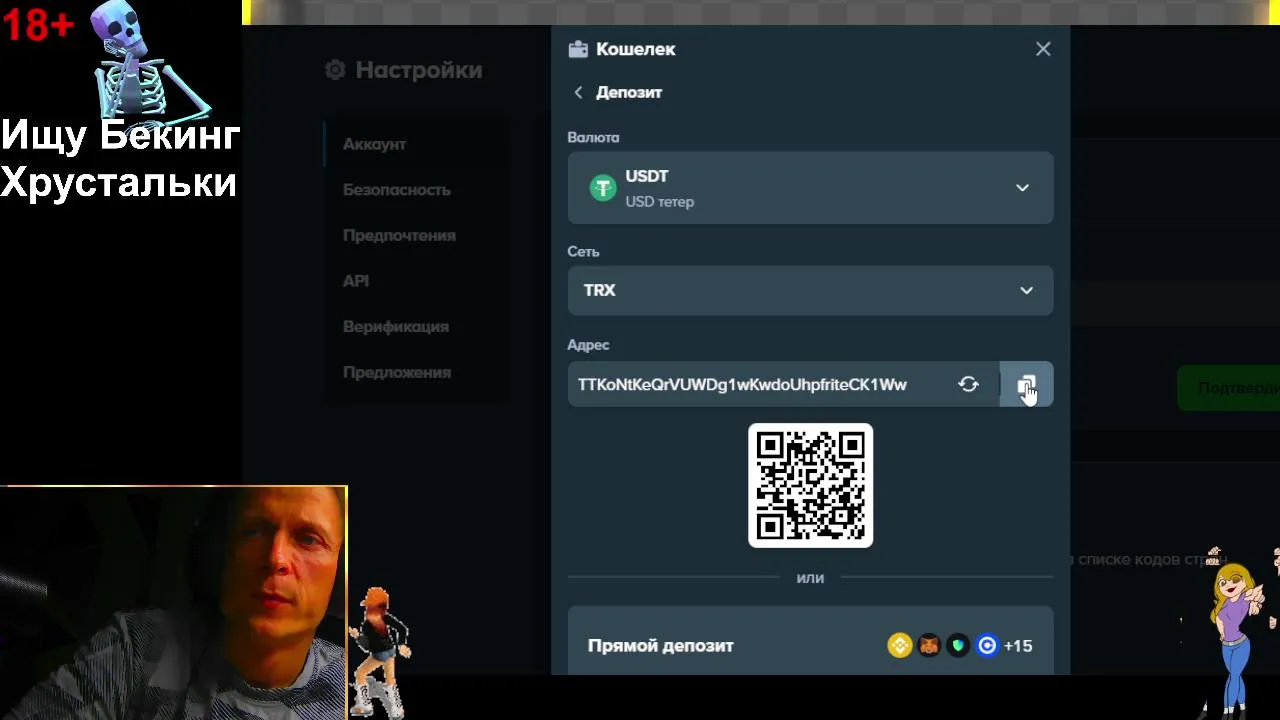Click the Tether USDT coin icon

(x=603, y=188)
